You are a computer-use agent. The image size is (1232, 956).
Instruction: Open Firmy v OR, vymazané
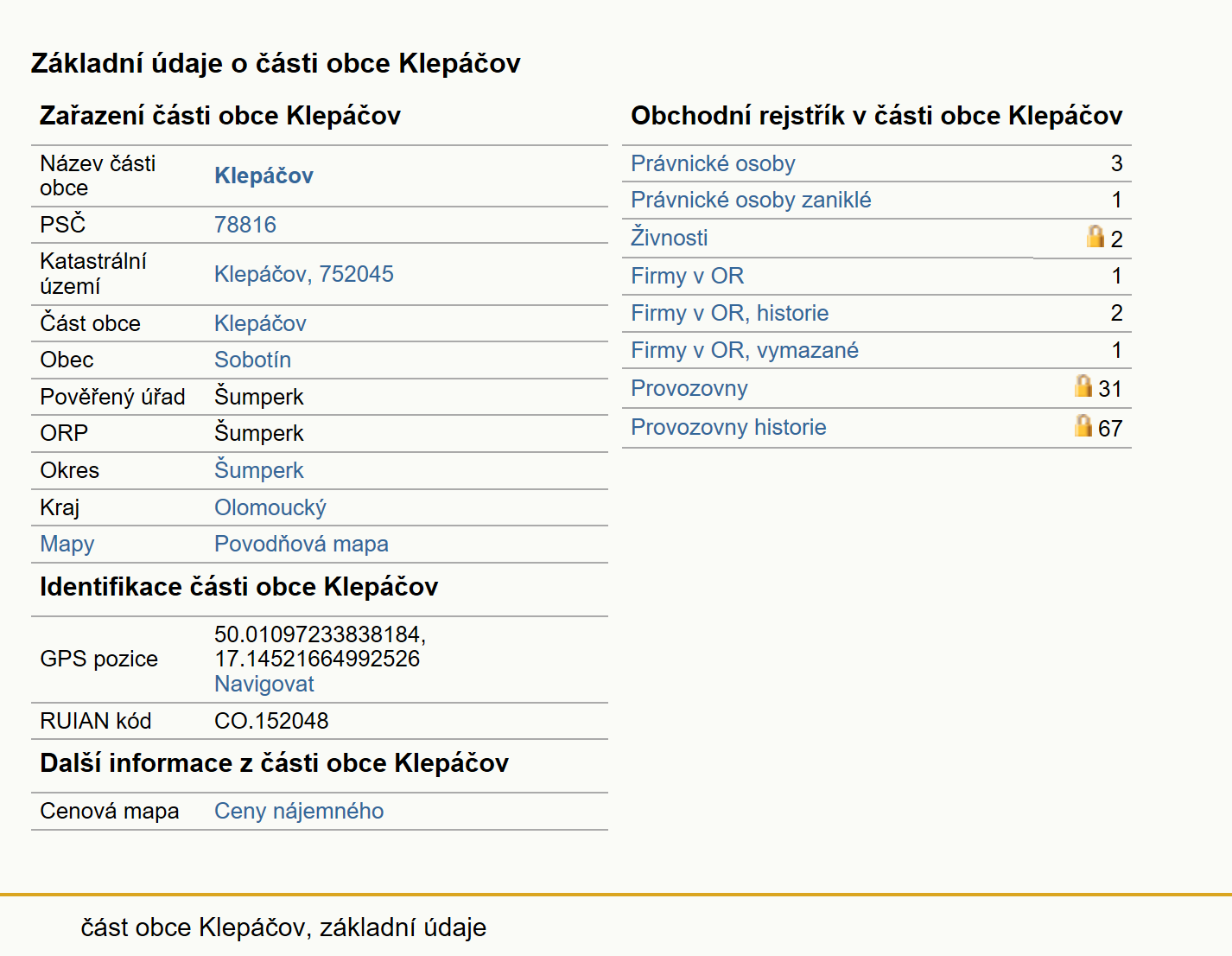point(744,350)
